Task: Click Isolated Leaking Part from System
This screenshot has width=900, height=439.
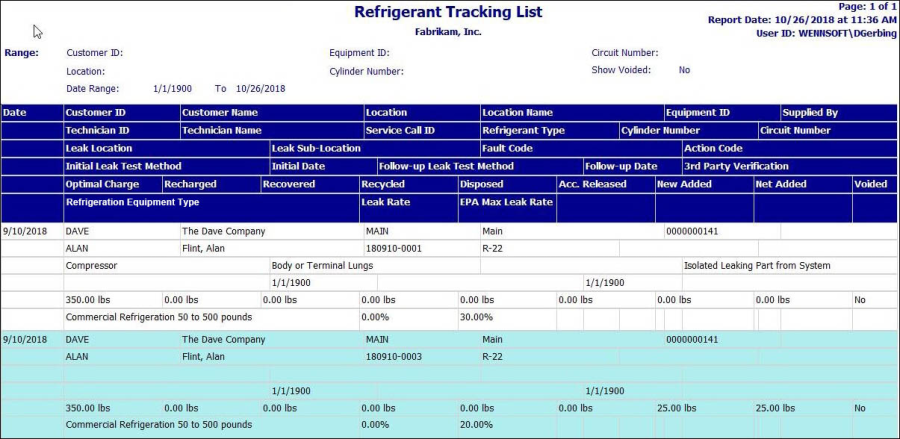Action: pyautogui.click(x=757, y=266)
